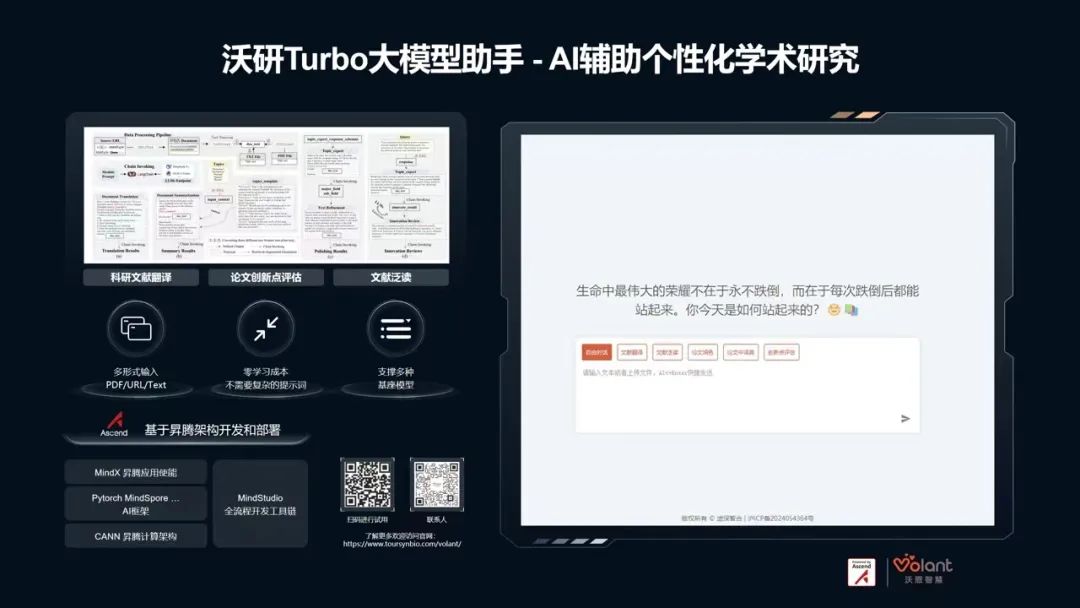The image size is (1080, 608).
Task: Click the smiley emoji after the quote
Action: tap(834, 310)
